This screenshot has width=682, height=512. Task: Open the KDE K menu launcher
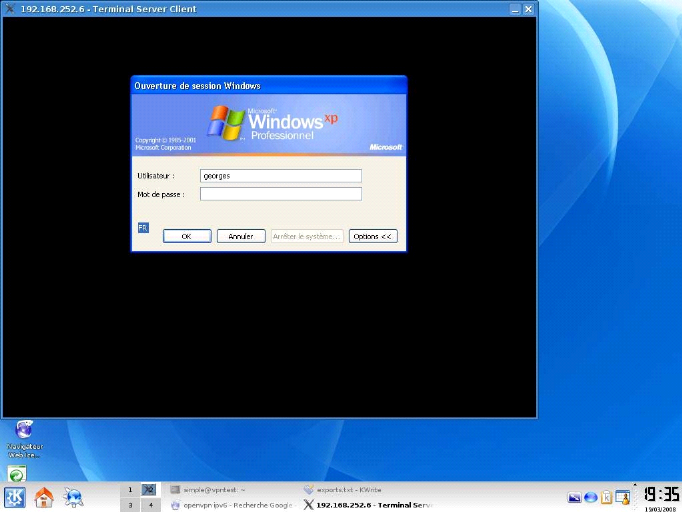15,498
